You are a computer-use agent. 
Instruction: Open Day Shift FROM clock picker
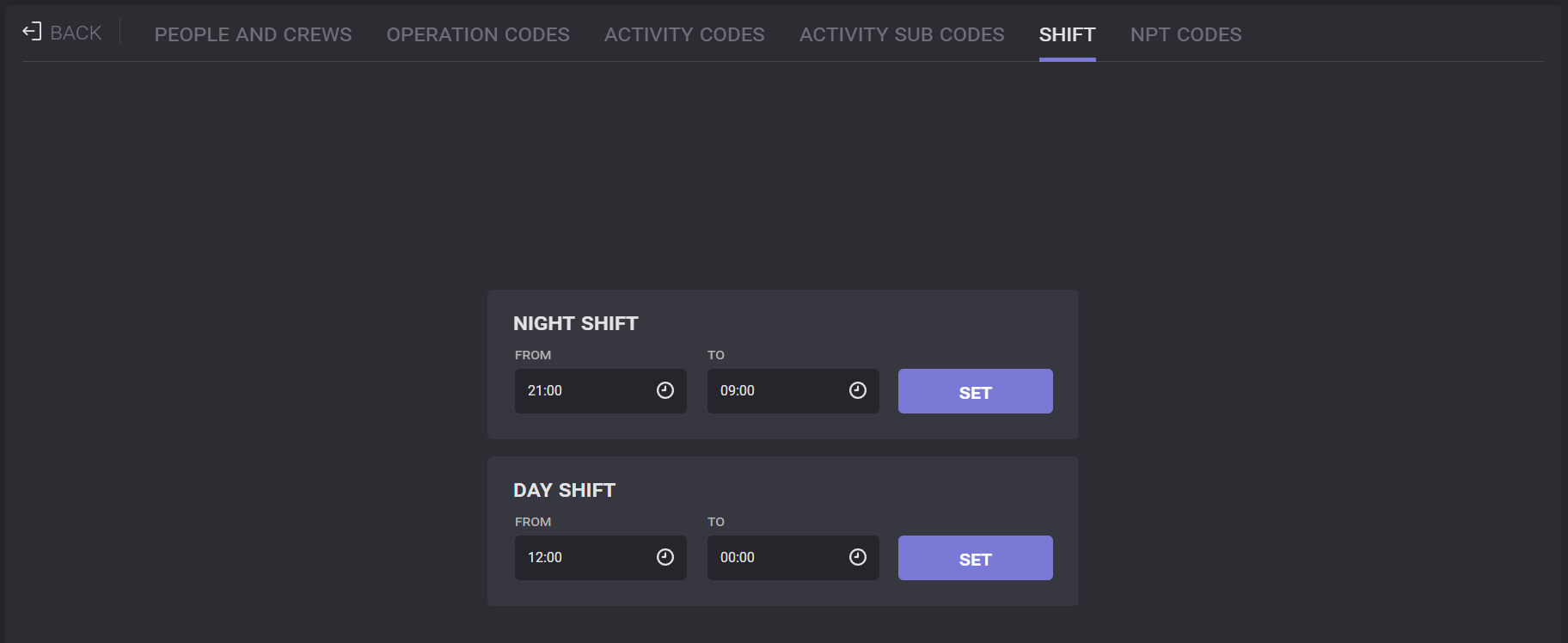665,557
